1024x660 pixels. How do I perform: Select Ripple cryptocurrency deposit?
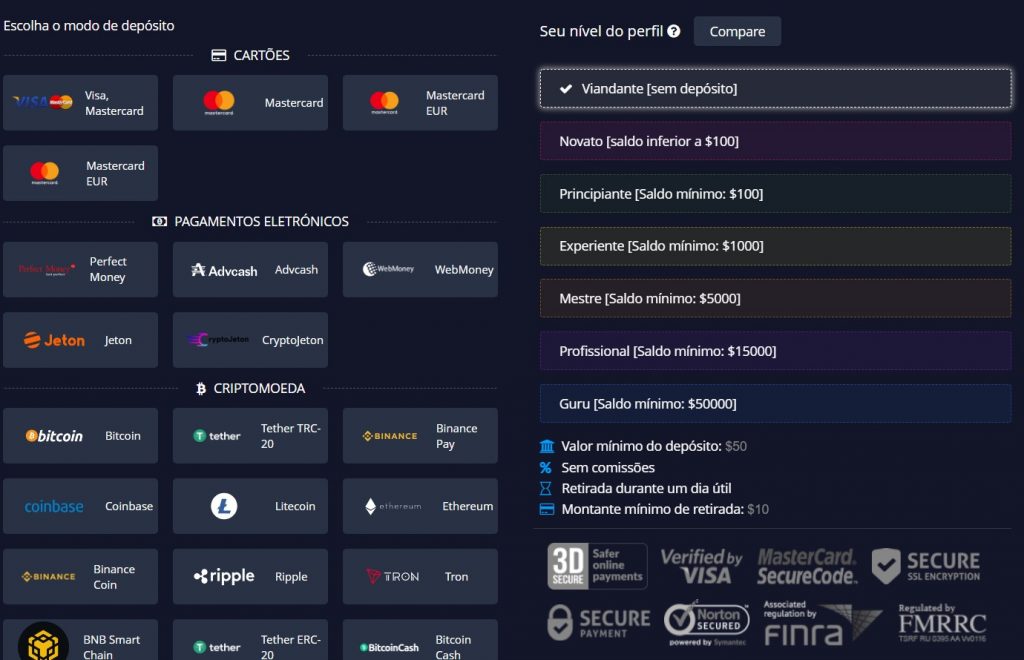250,576
